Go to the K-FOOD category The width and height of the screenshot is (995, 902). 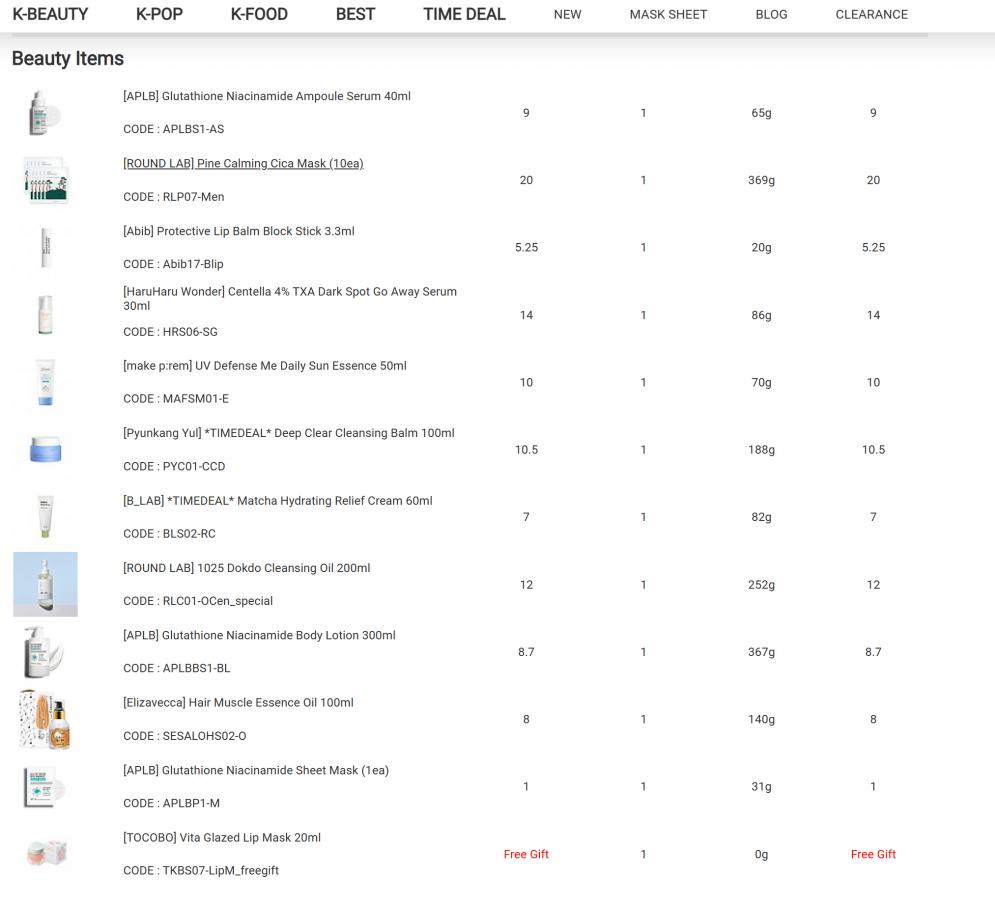click(x=259, y=14)
